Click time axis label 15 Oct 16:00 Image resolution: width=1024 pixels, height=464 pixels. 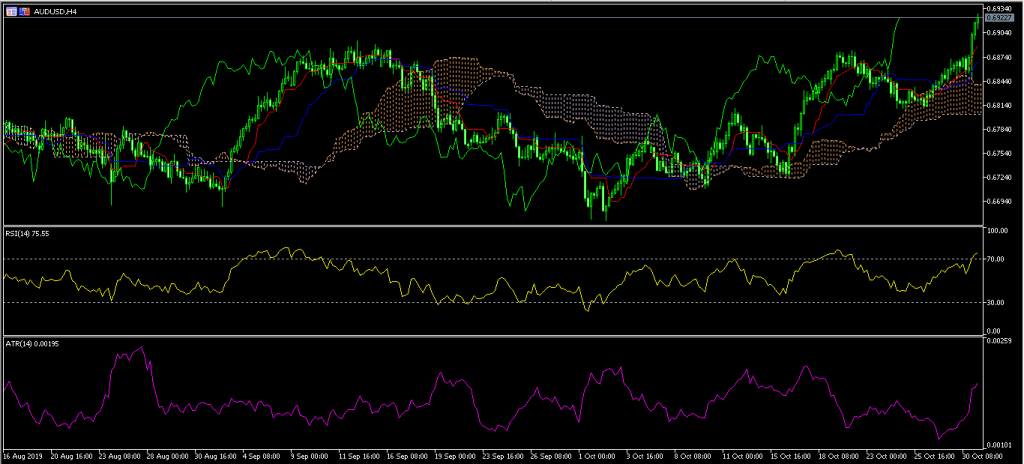coord(791,456)
